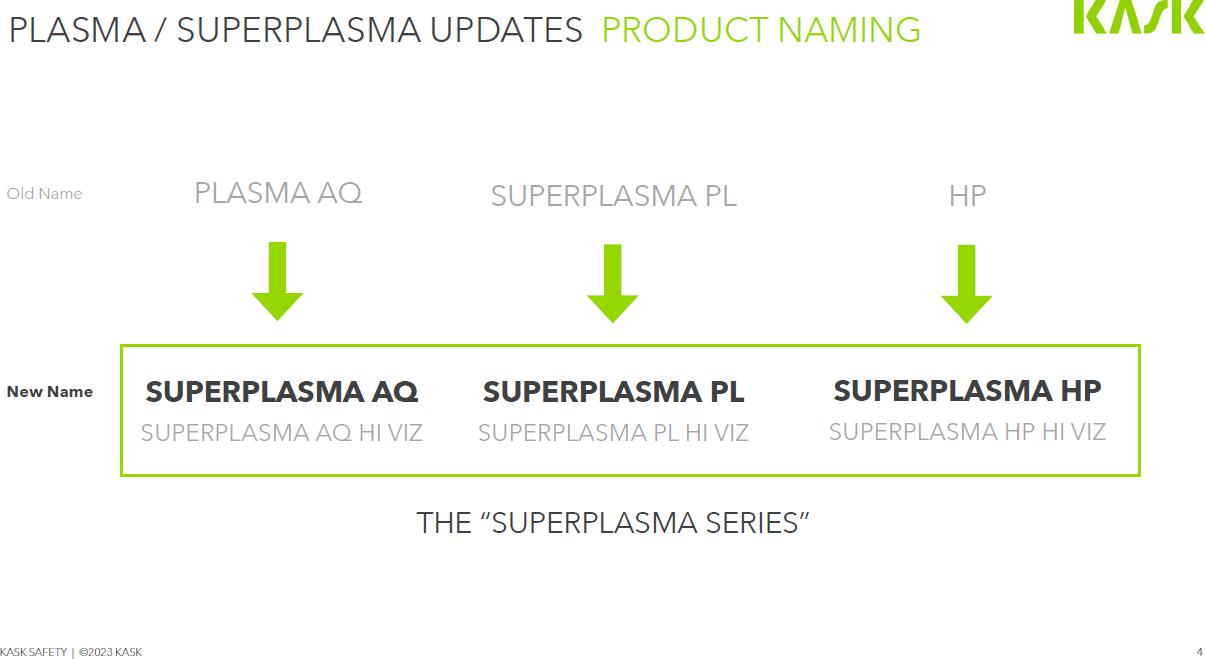Viewport: 1205px width, 659px height.
Task: Select the gray old-name 'SUPERPLASMA PL' text
Action: click(x=613, y=197)
